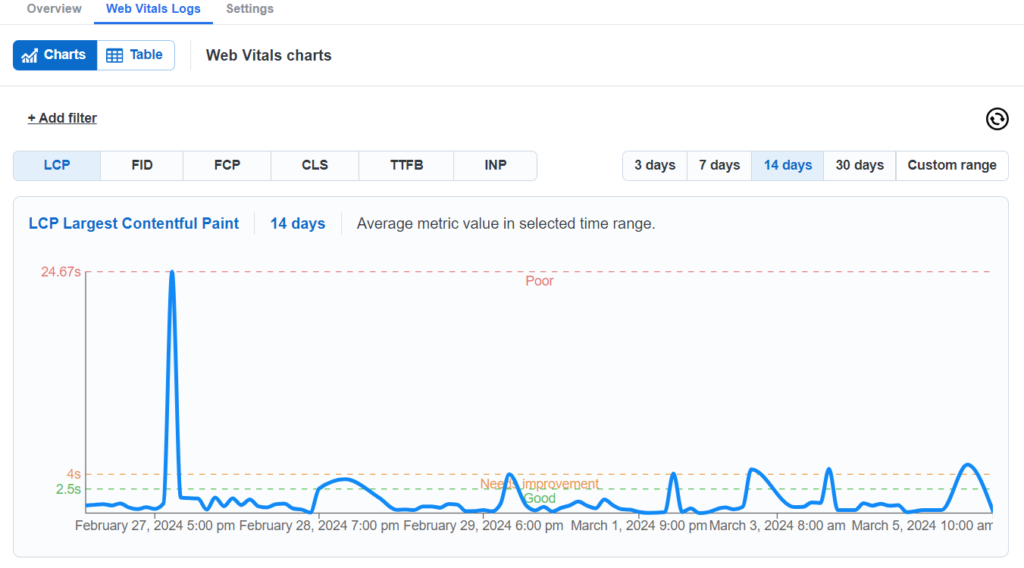Click the Web Vitals charts title

[268, 55]
